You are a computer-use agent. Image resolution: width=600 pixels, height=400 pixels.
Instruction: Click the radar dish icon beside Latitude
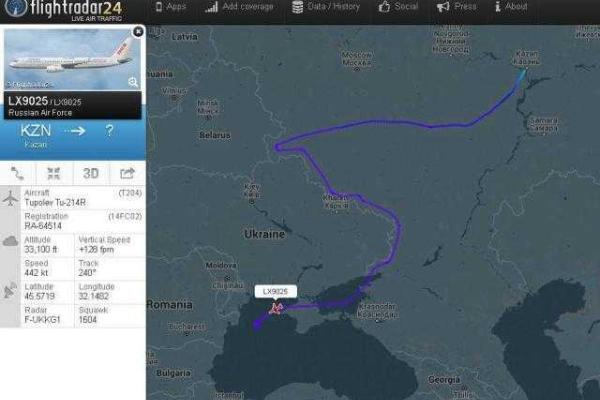(x=10, y=291)
